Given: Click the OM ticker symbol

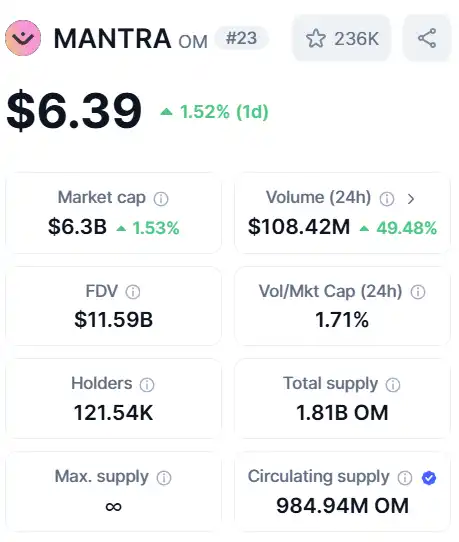Looking at the screenshot, I should [193, 42].
